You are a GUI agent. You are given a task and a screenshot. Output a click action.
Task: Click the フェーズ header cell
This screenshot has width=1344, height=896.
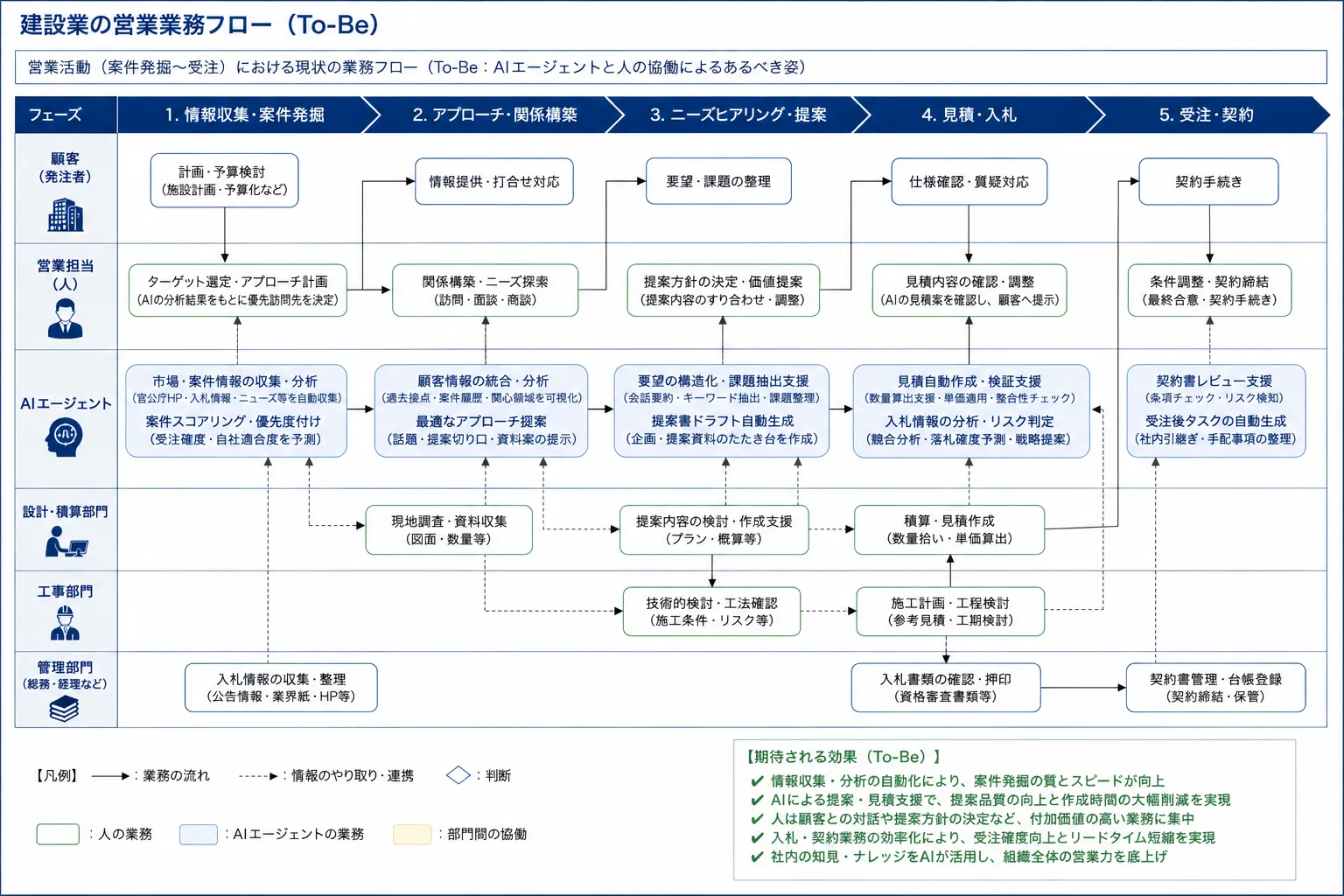coord(66,115)
